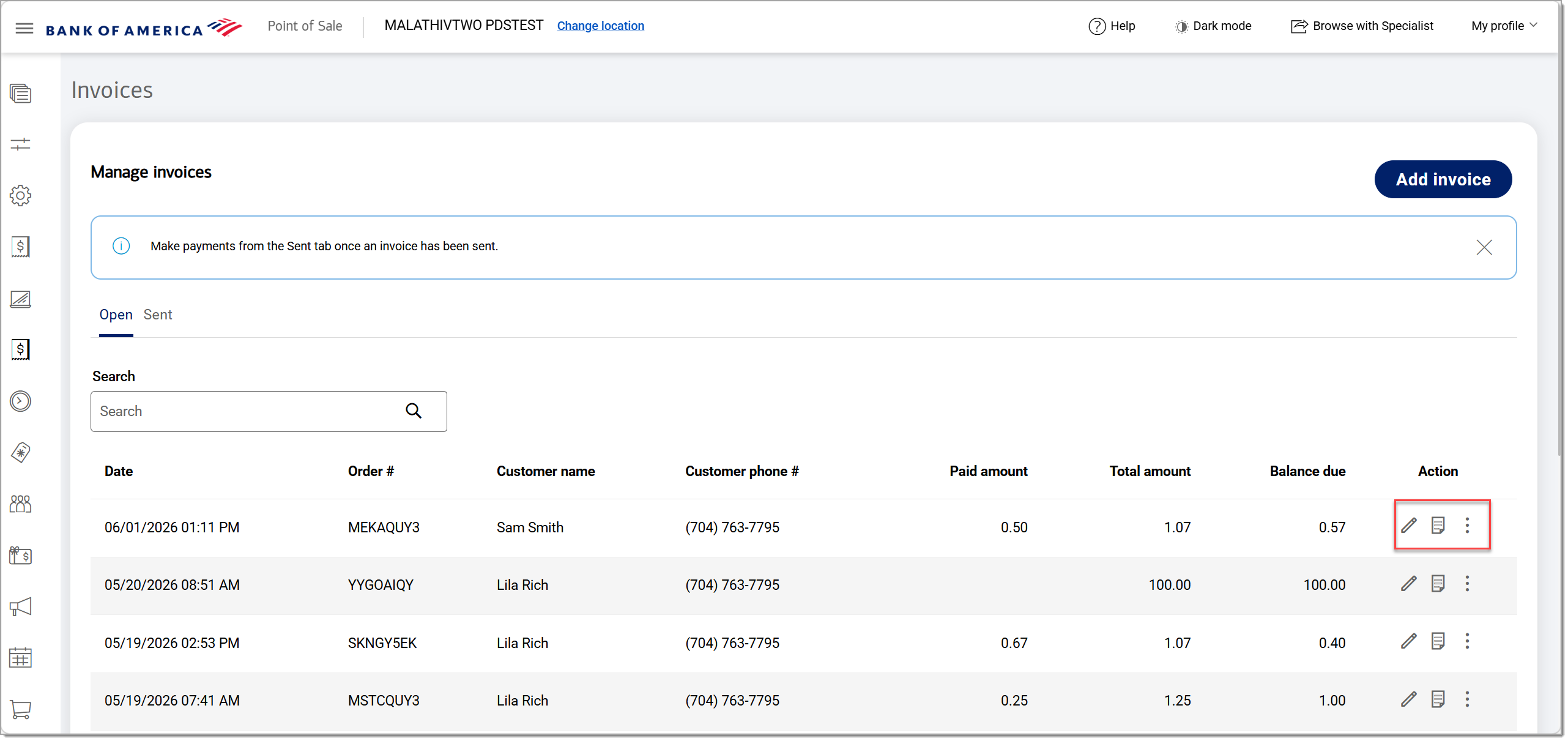Open more actions for order MEKAQUY3

point(1467,526)
